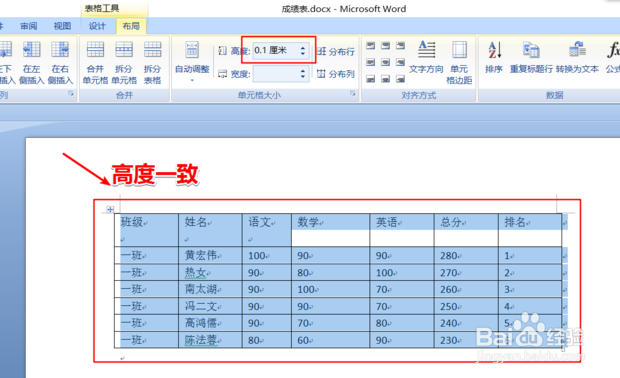Click cell with name 高鸿儒
Image resolution: width=620 pixels, height=378 pixels.
pos(210,323)
